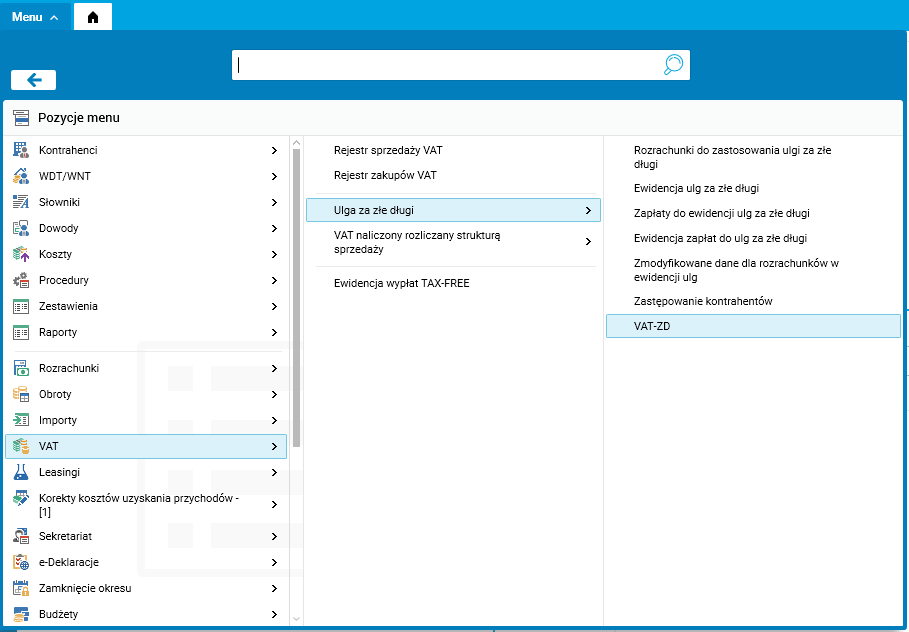Click the Kontrahenci icon
The image size is (909, 632).
pos(21,150)
